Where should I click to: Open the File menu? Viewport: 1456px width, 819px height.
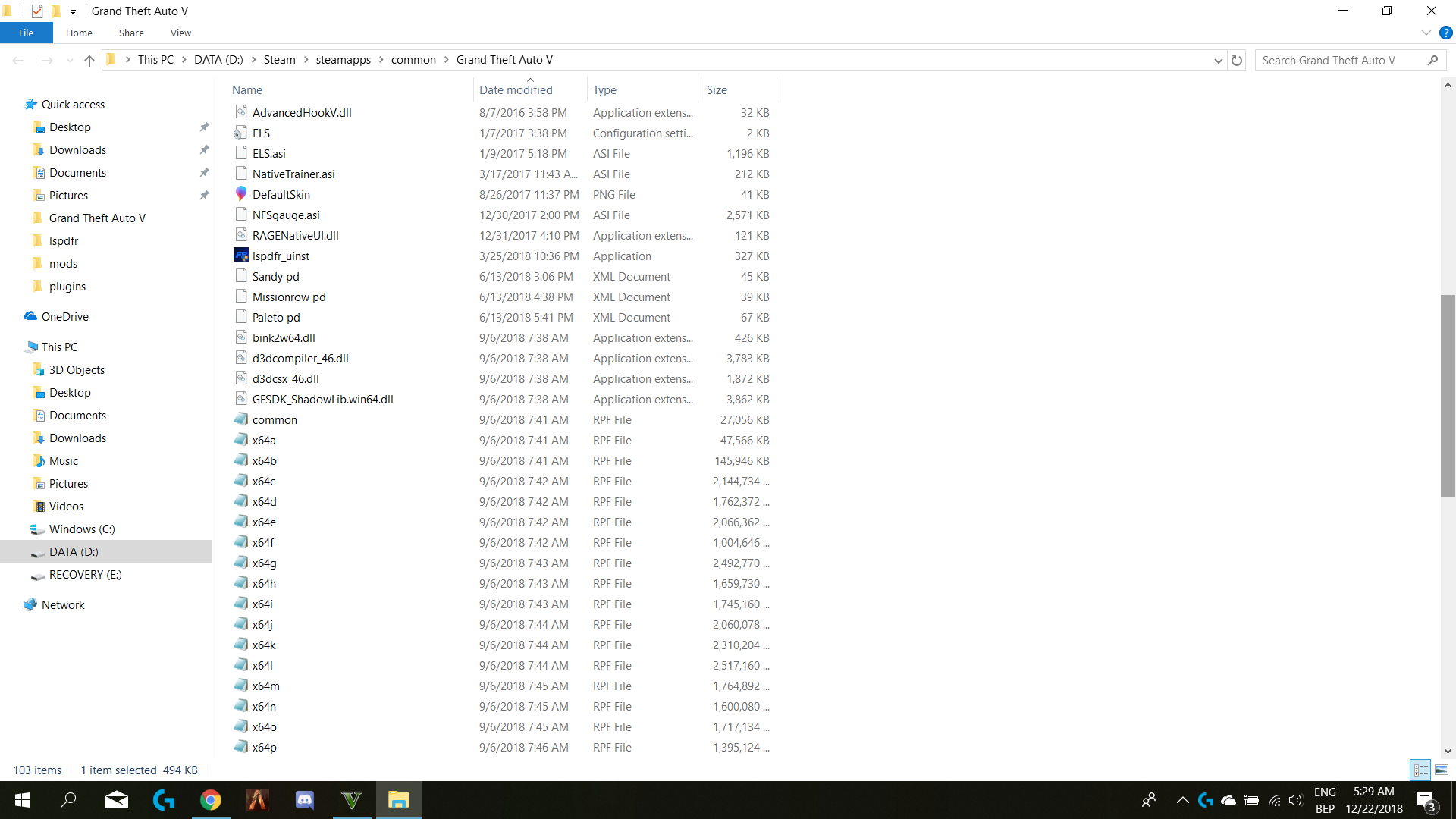(26, 33)
